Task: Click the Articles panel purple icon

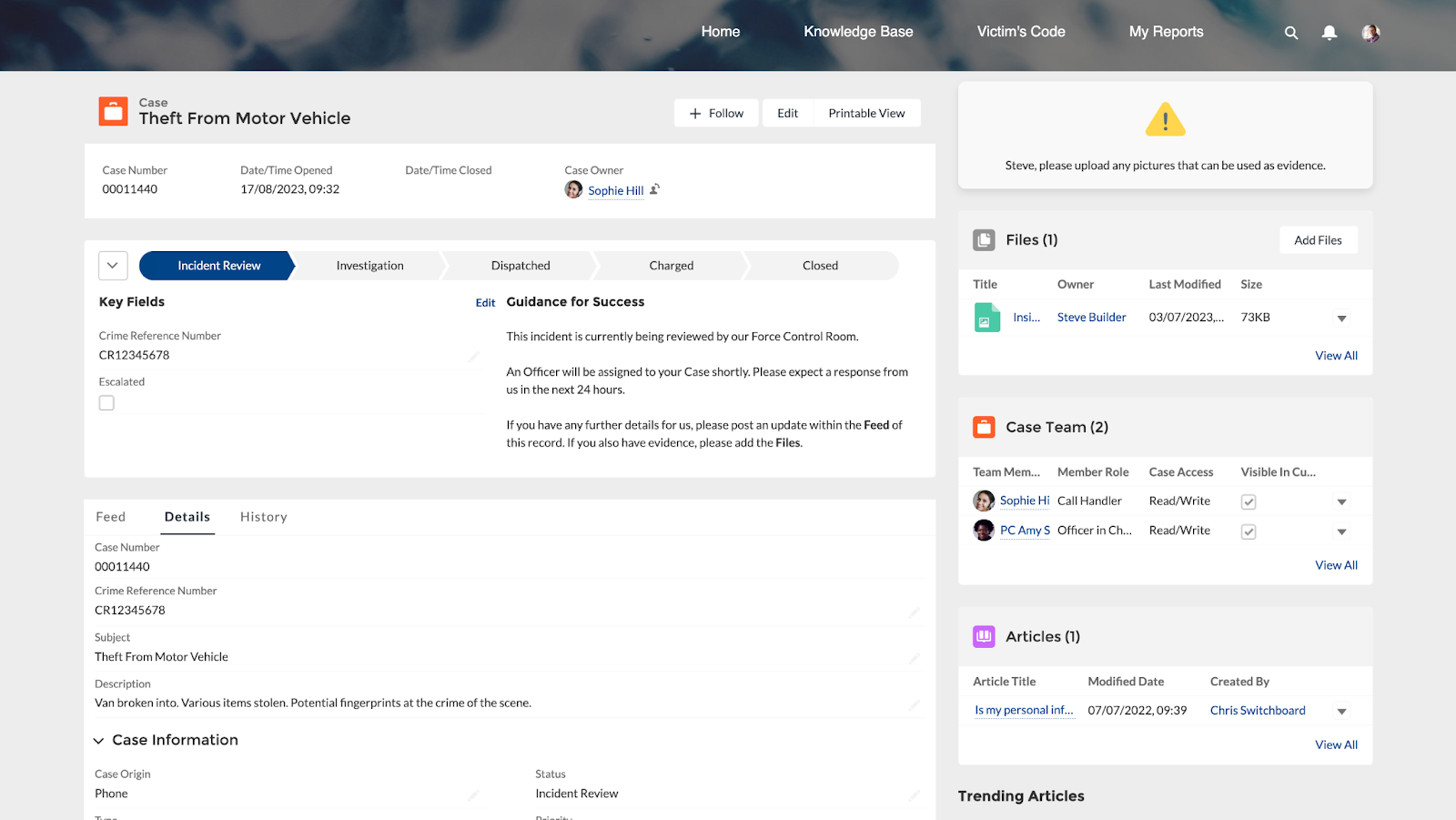Action: (984, 636)
